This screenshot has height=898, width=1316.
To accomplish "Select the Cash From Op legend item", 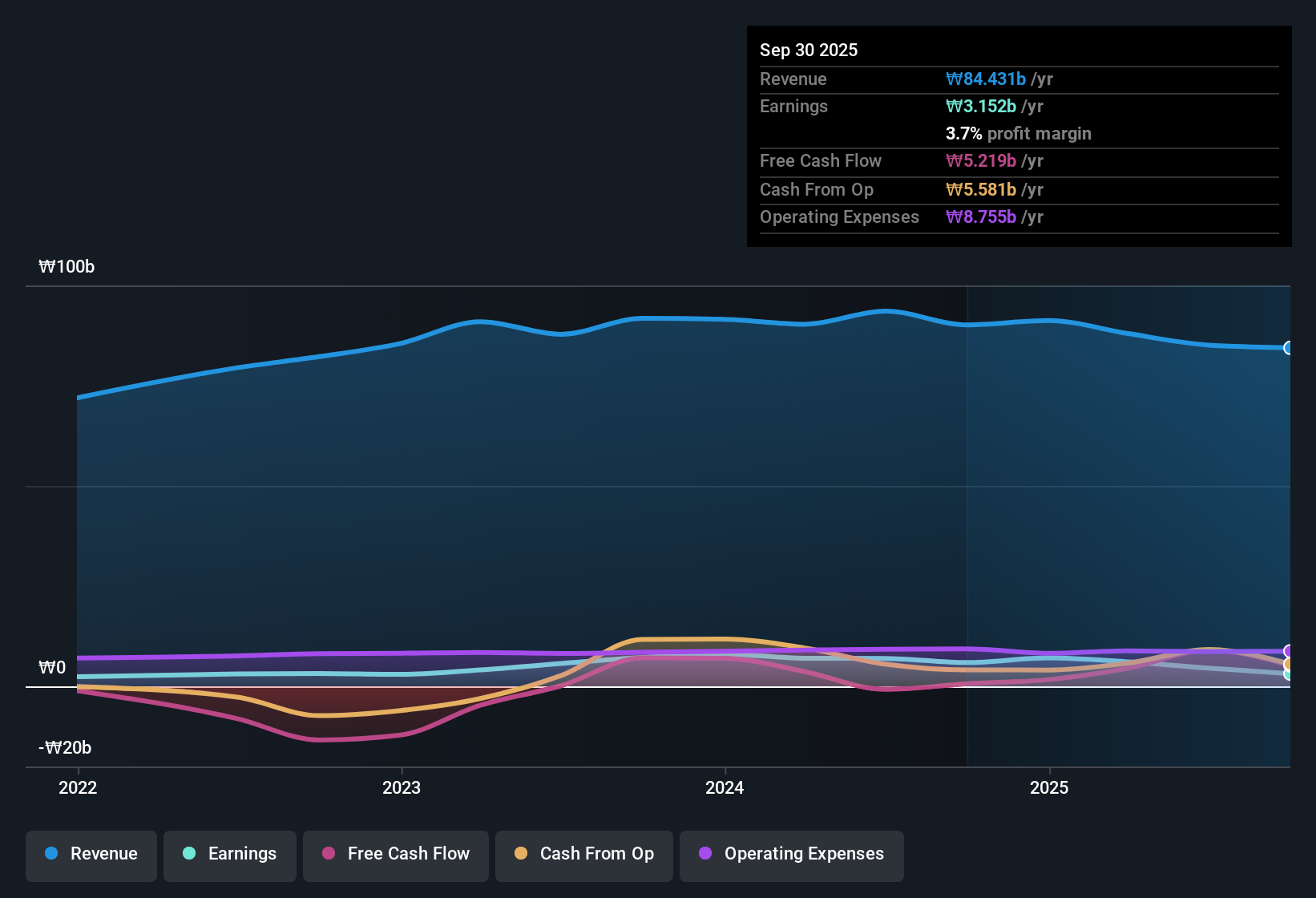I will tap(583, 854).
